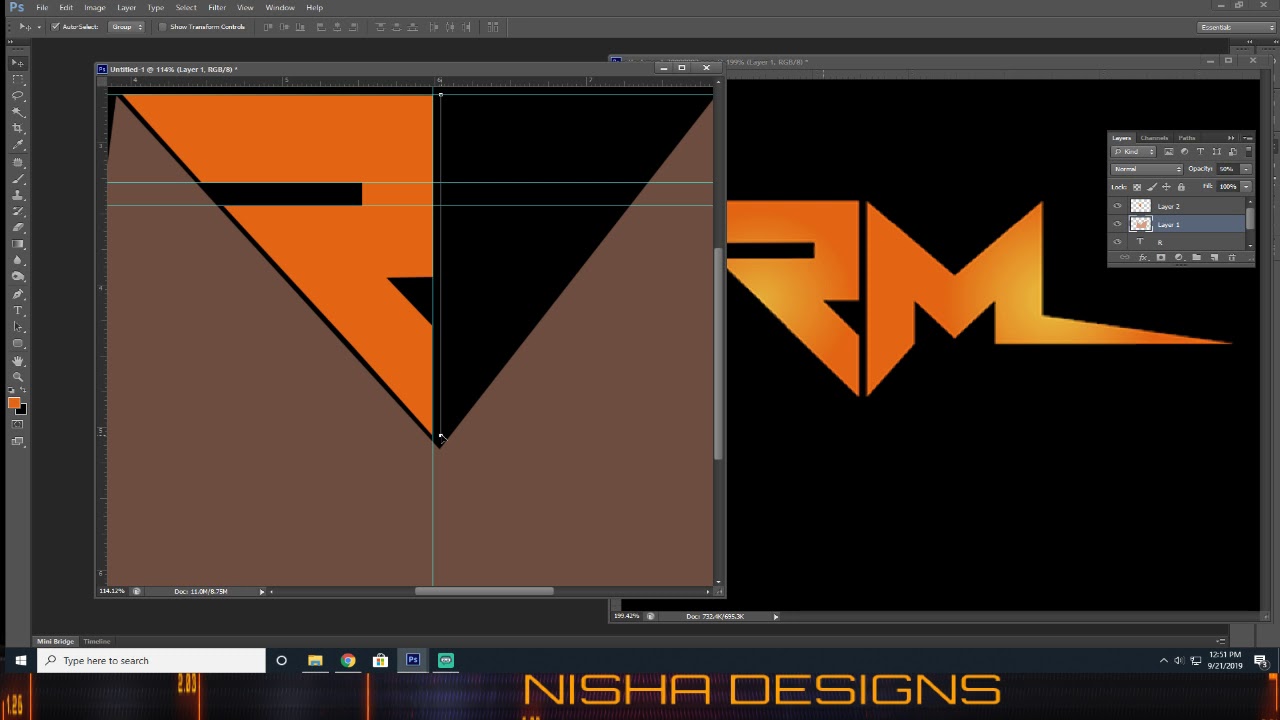Click the black background color swatch
The height and width of the screenshot is (720, 1280).
pyautogui.click(x=23, y=410)
